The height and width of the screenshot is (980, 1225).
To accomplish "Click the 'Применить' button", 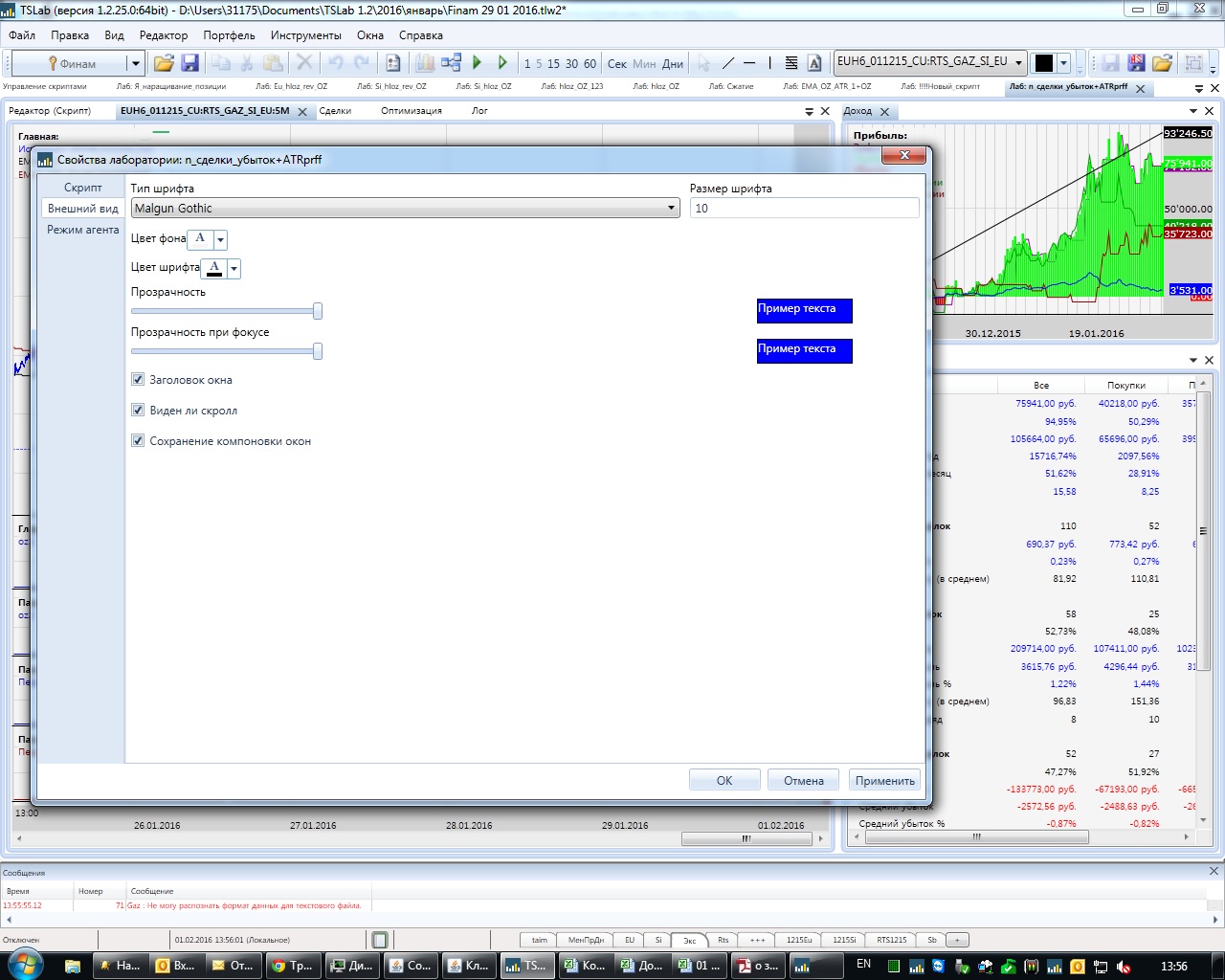I will (884, 781).
